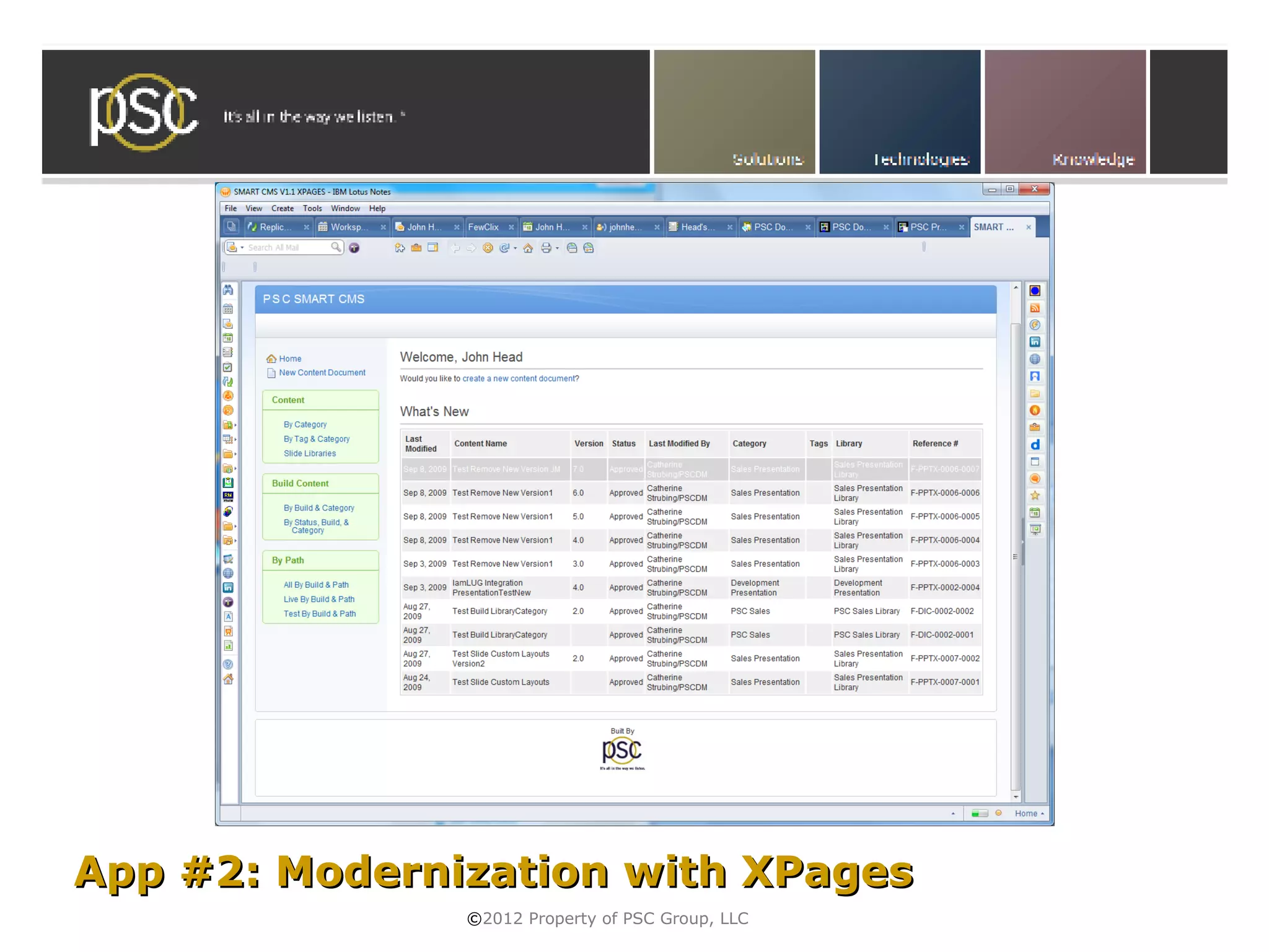
Task: Click New Content Document link
Action: (322, 372)
